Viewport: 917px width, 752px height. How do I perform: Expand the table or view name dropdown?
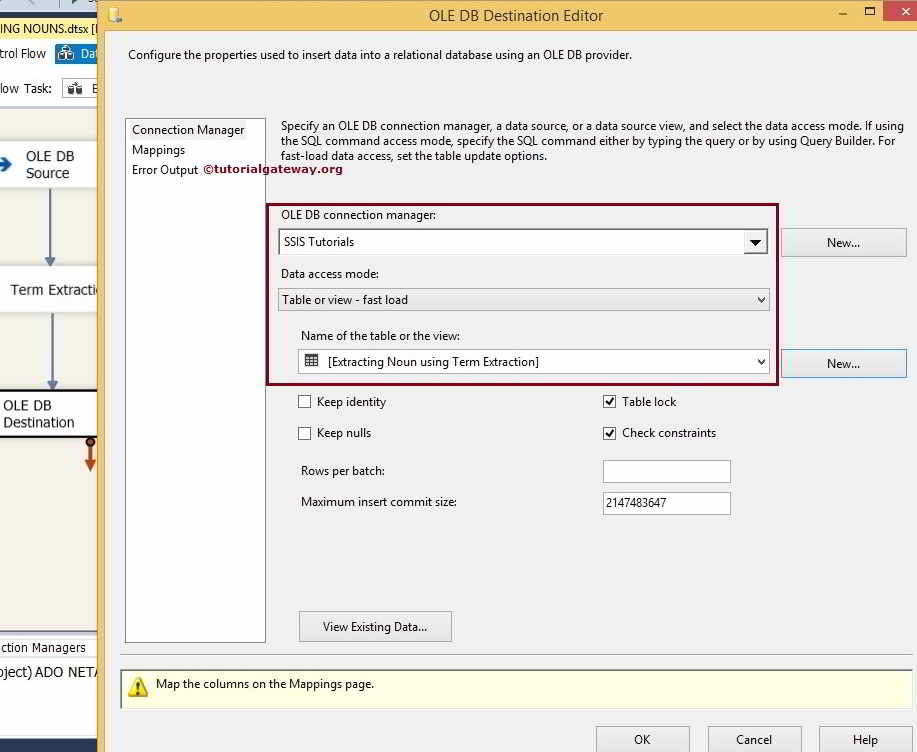pos(761,362)
